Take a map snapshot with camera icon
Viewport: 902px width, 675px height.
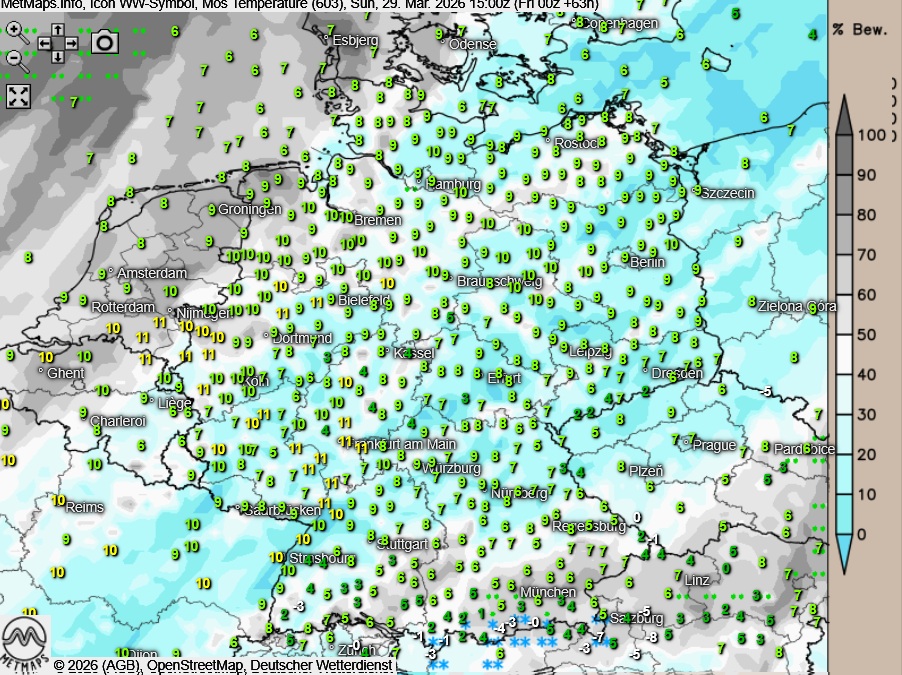coord(104,41)
